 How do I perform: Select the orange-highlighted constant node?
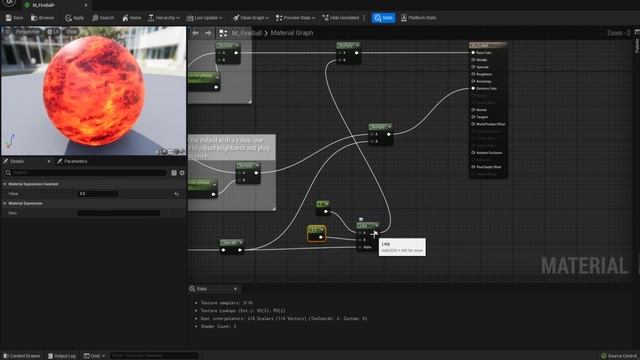pos(316,233)
